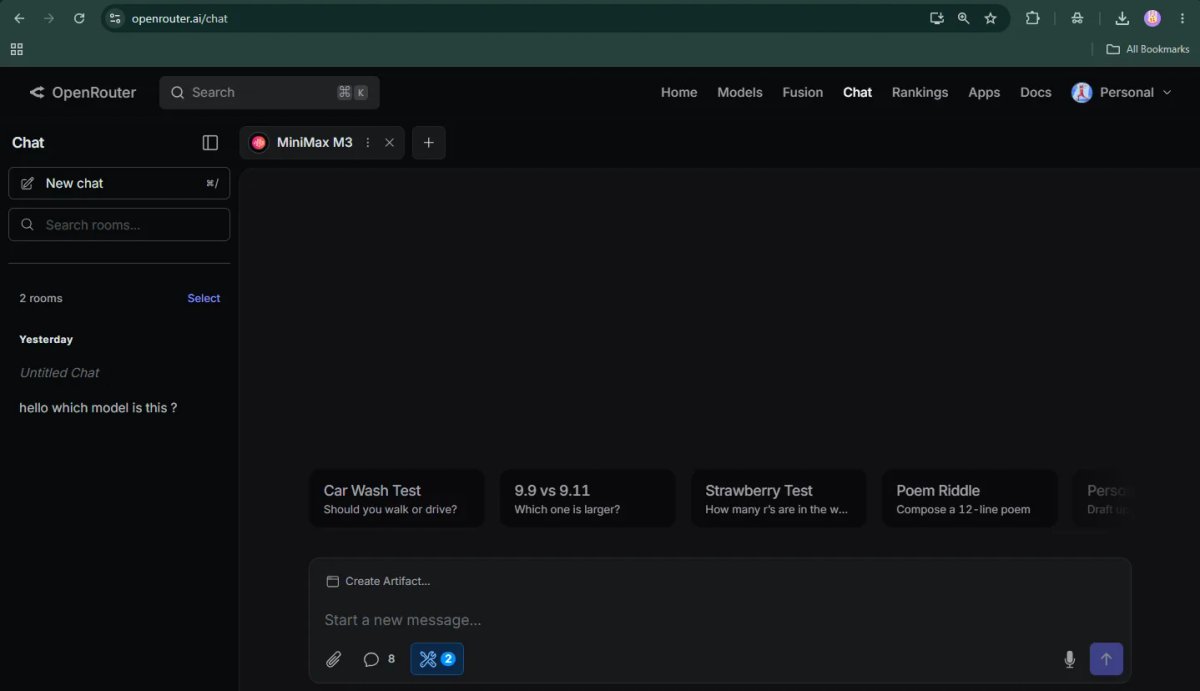Expand the Personal account dropdown
Viewport: 1200px width, 691px height.
coord(1121,92)
